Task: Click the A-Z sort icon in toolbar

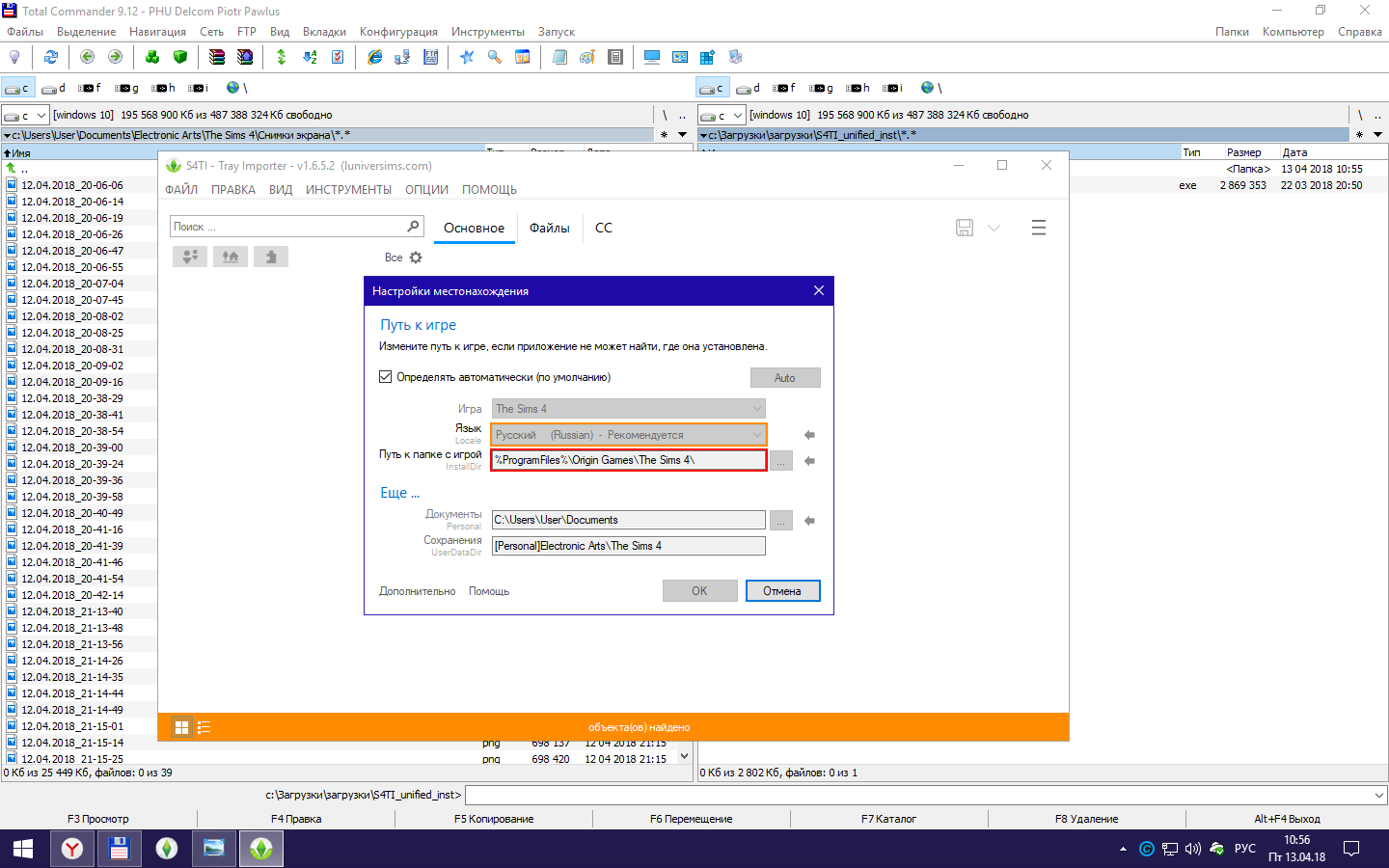Action: point(310,57)
